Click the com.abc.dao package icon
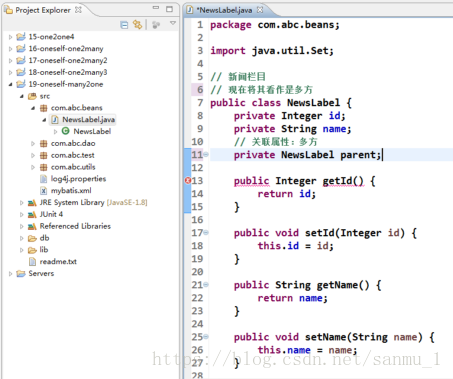This screenshot has width=453, height=379. tap(43, 143)
